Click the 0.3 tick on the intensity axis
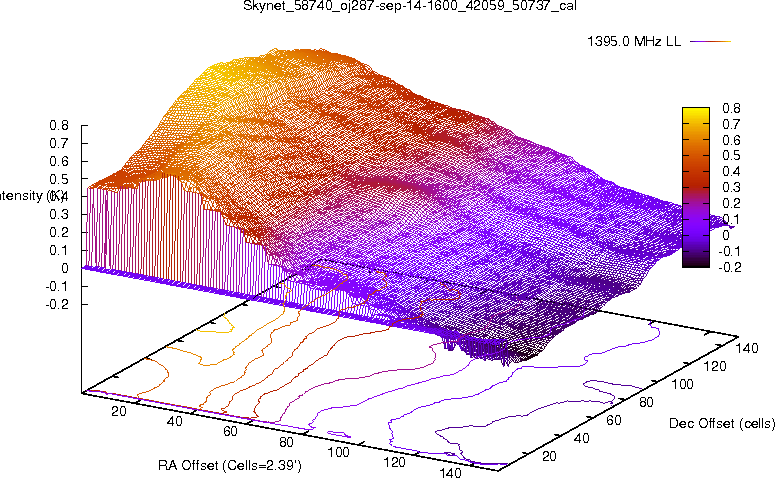The height and width of the screenshot is (478, 775). click(x=59, y=215)
